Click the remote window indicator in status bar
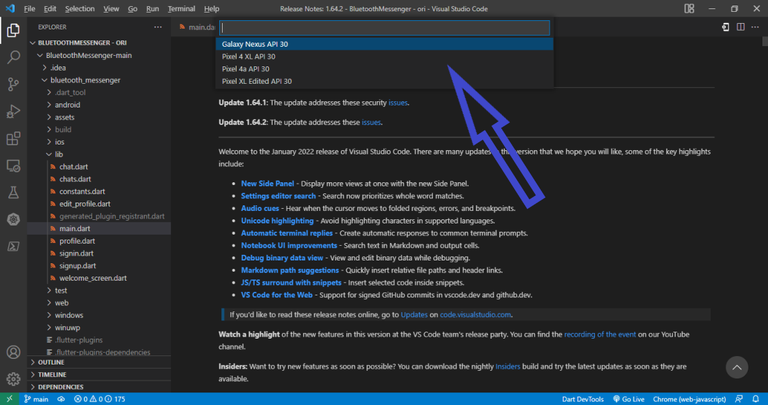Viewport: 768px width, 405px height. click(x=9, y=399)
